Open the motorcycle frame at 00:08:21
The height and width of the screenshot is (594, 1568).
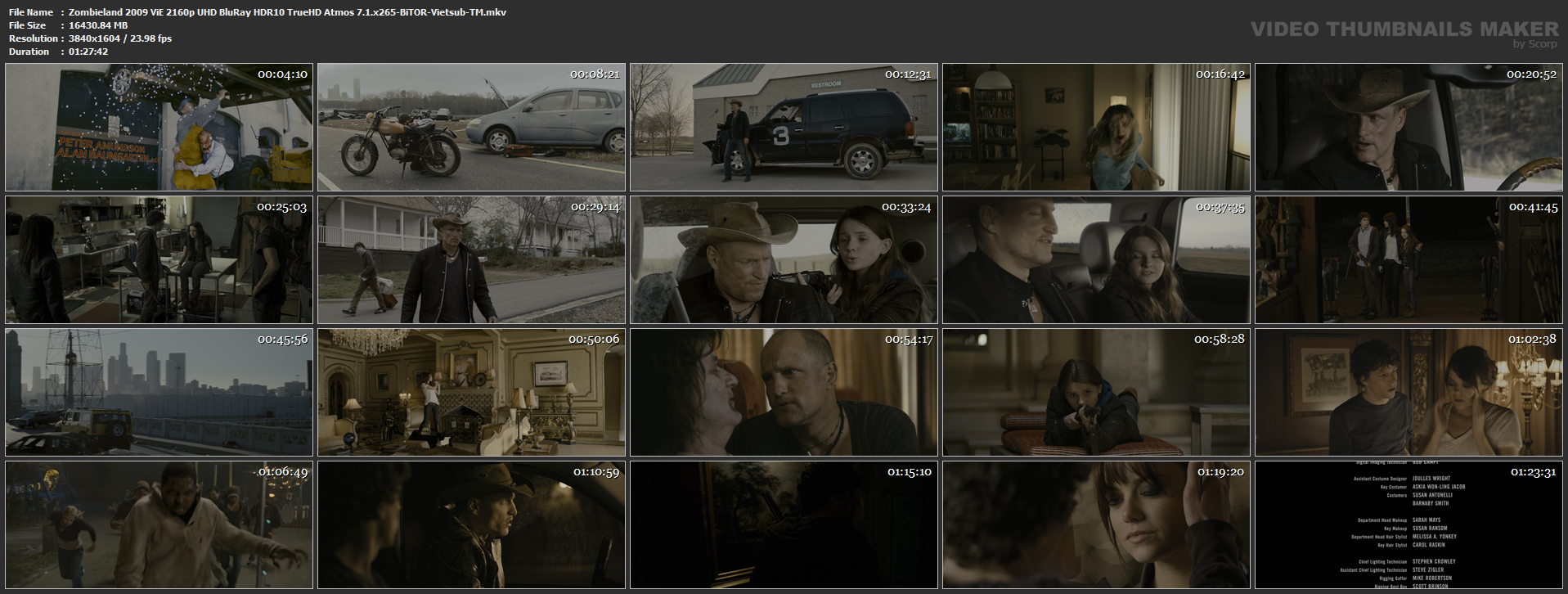[471, 127]
